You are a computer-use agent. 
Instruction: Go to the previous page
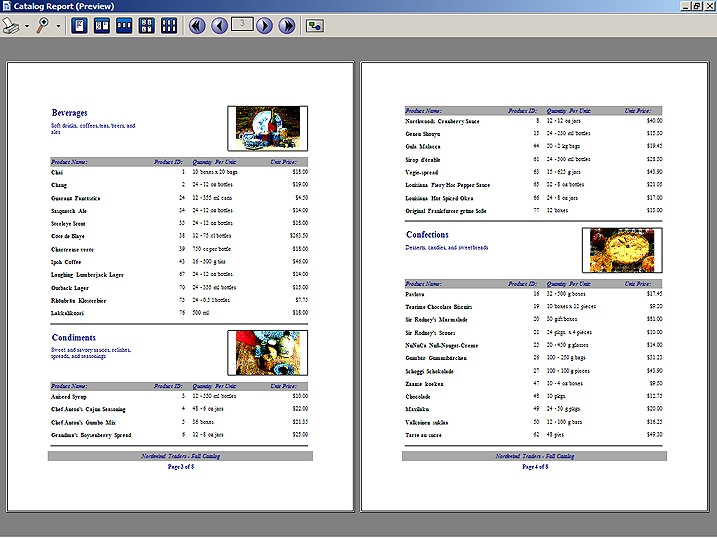click(x=220, y=26)
